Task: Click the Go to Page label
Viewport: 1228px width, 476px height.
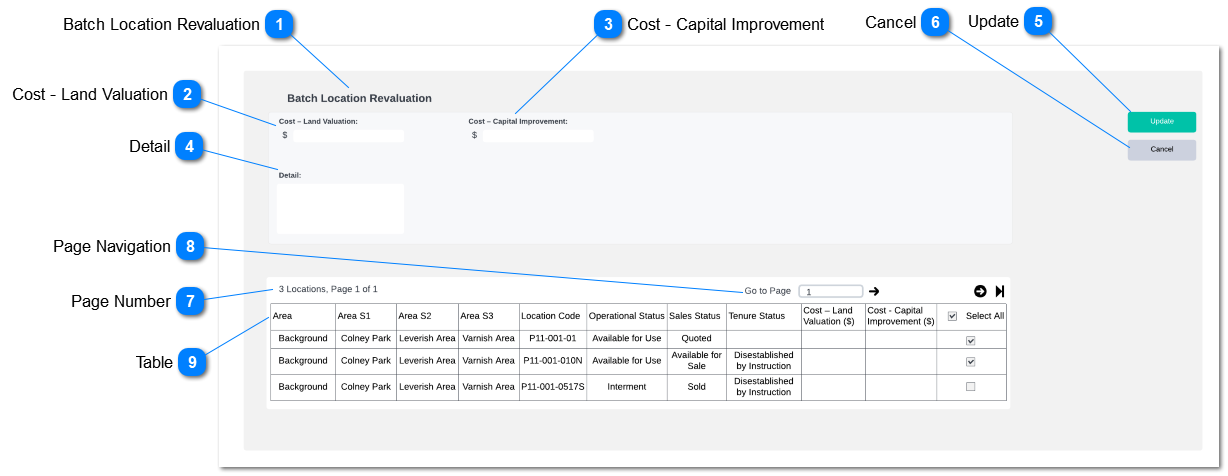Action: click(x=767, y=291)
